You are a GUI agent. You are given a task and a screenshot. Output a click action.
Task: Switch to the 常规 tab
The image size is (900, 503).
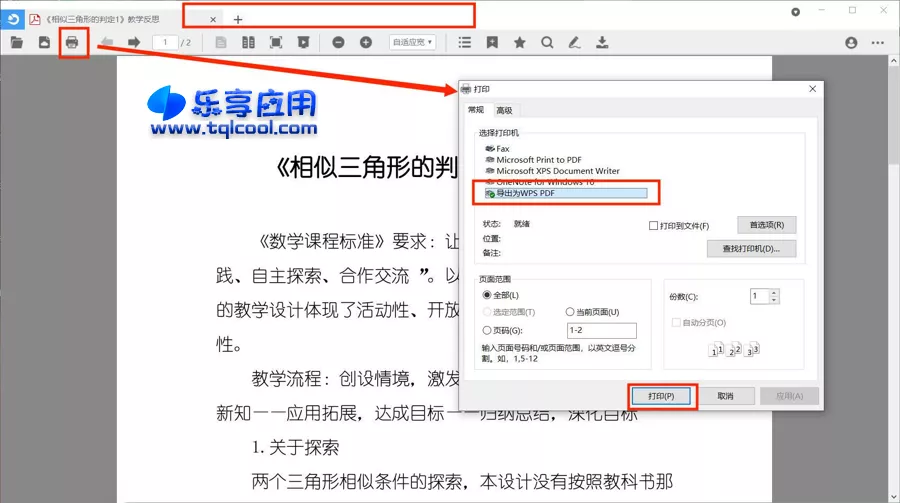476,110
